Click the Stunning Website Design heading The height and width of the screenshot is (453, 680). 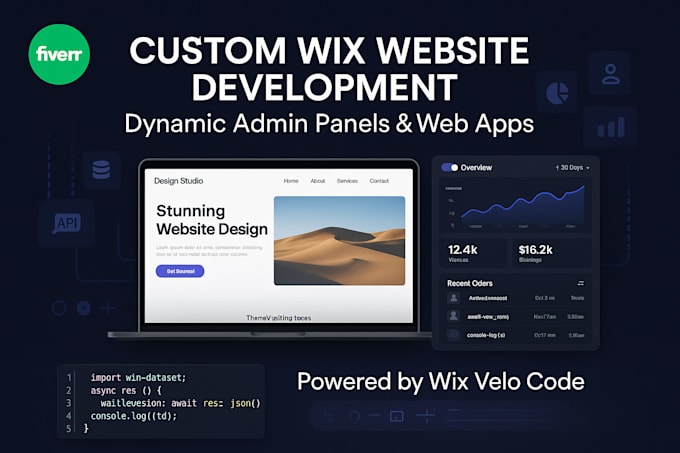(212, 220)
